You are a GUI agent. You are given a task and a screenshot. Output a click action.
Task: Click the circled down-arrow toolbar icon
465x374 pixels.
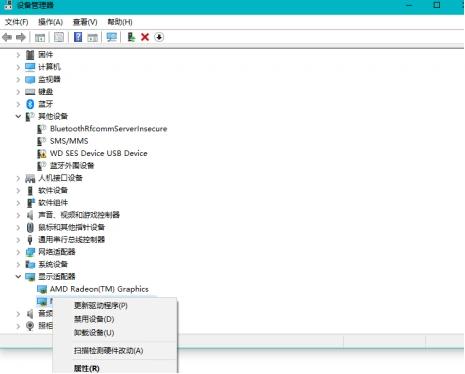click(159, 37)
